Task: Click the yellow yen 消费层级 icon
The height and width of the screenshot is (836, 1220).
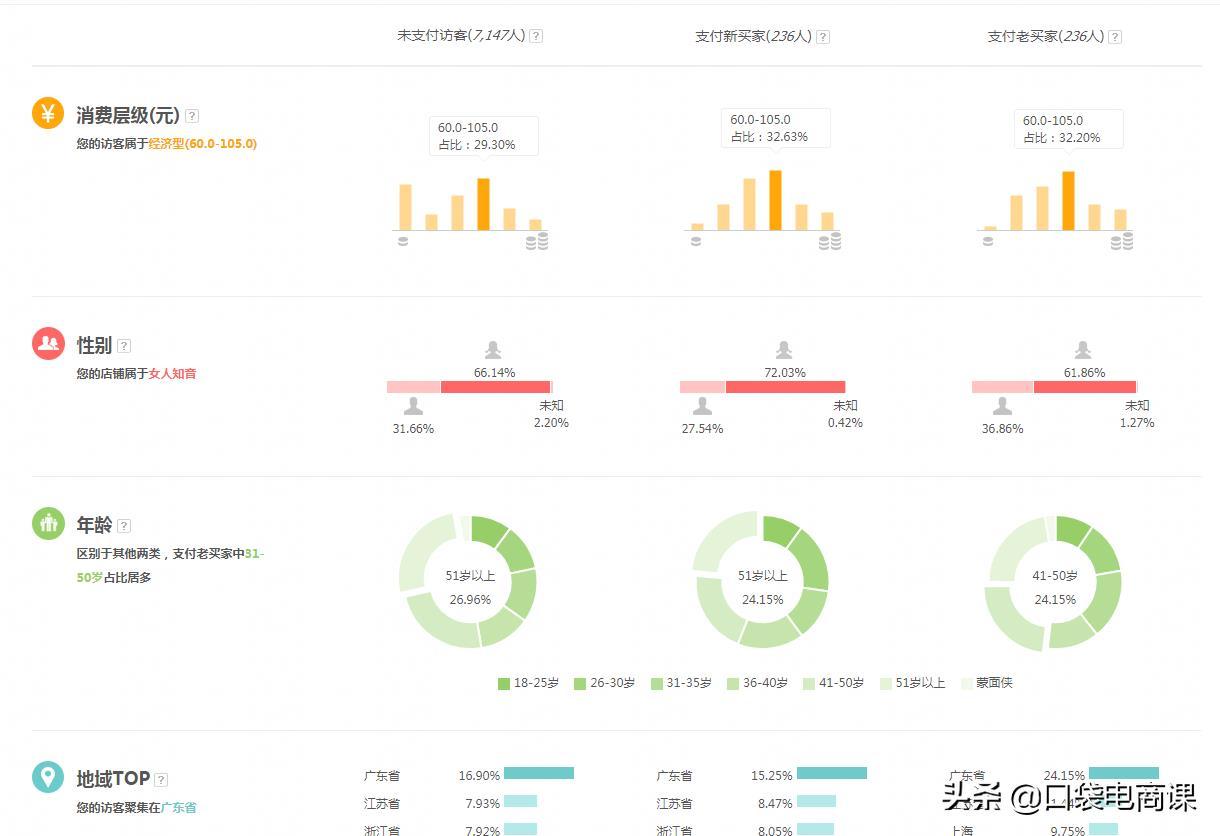Action: (48, 113)
